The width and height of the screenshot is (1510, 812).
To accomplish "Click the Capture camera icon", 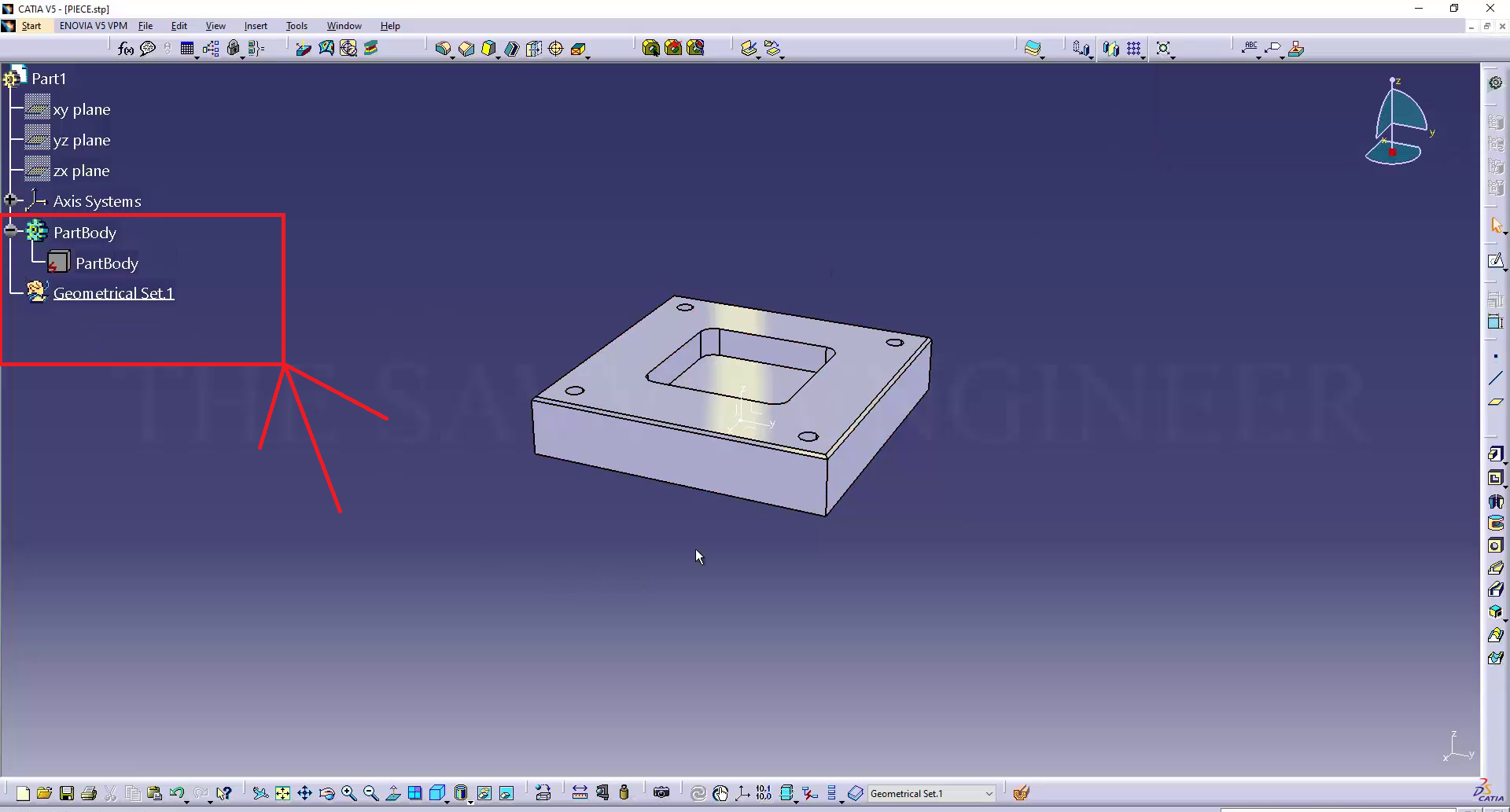I will [661, 792].
